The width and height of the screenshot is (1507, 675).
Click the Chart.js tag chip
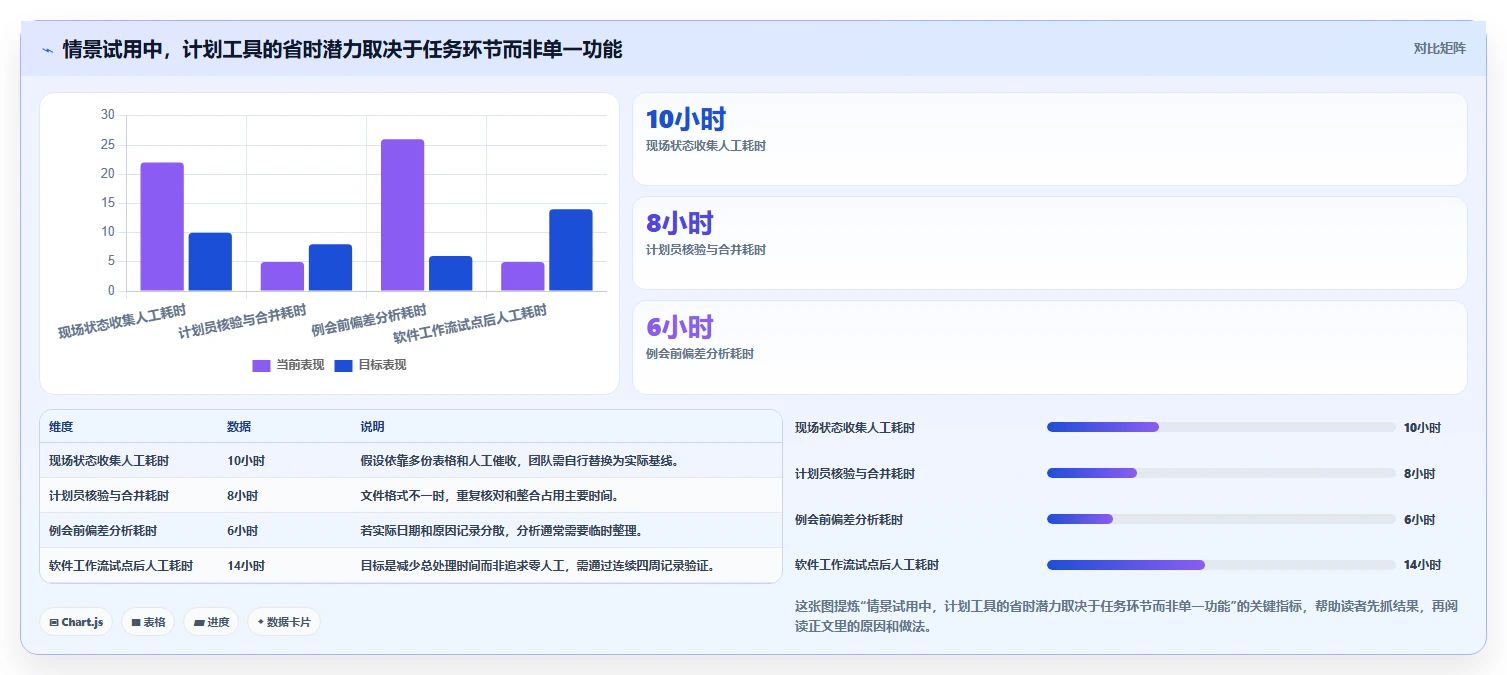76,622
